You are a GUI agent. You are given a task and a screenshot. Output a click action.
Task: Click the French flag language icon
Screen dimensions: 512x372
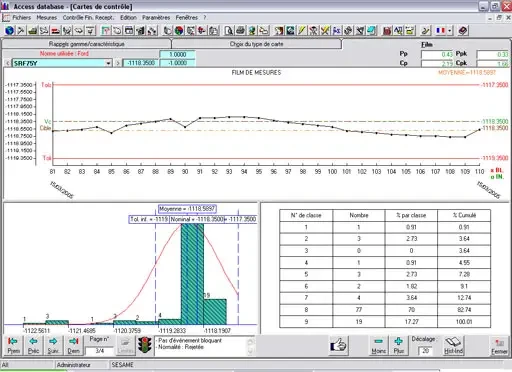point(441,31)
